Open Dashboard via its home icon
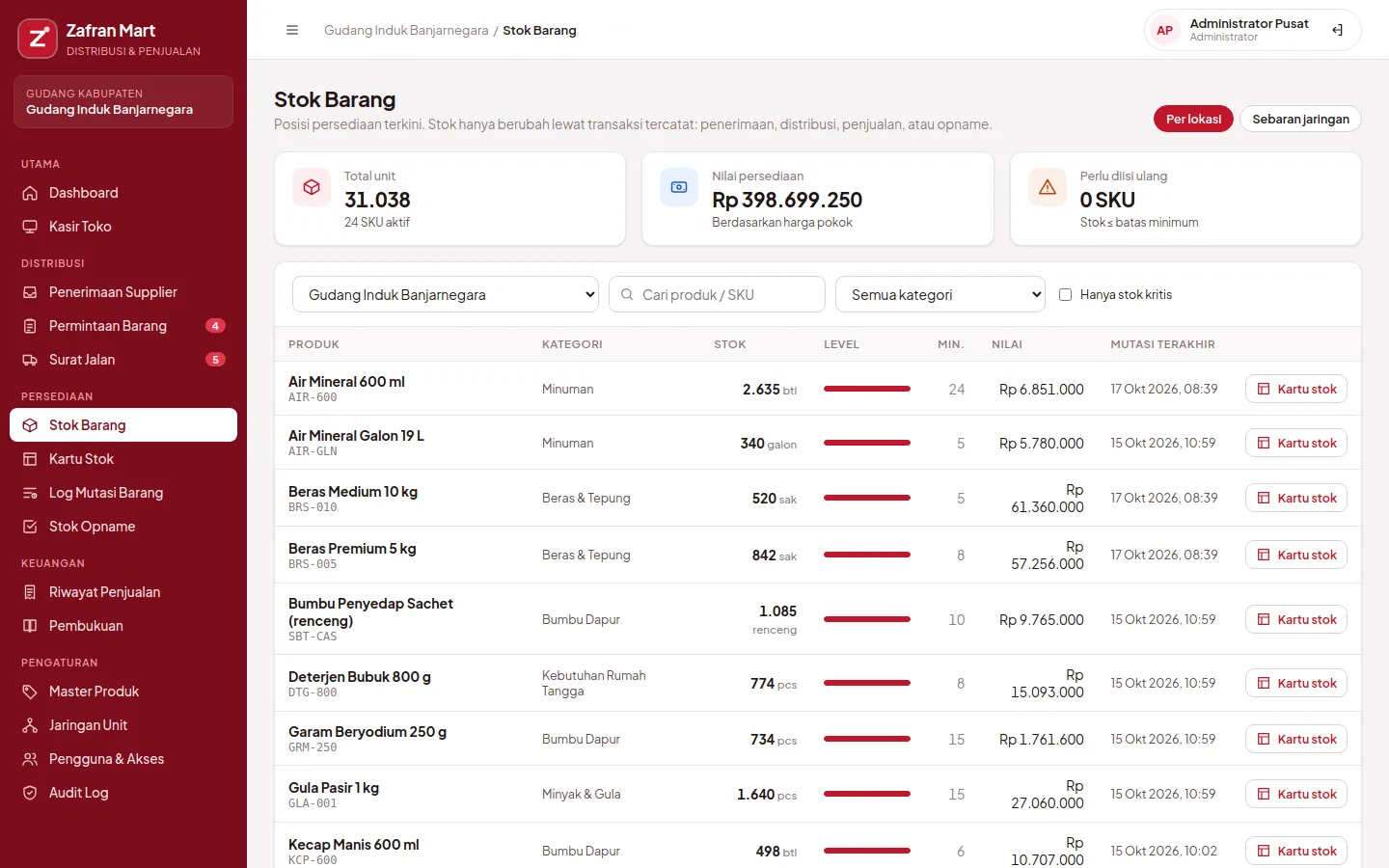This screenshot has height=868, width=1389. (x=30, y=193)
